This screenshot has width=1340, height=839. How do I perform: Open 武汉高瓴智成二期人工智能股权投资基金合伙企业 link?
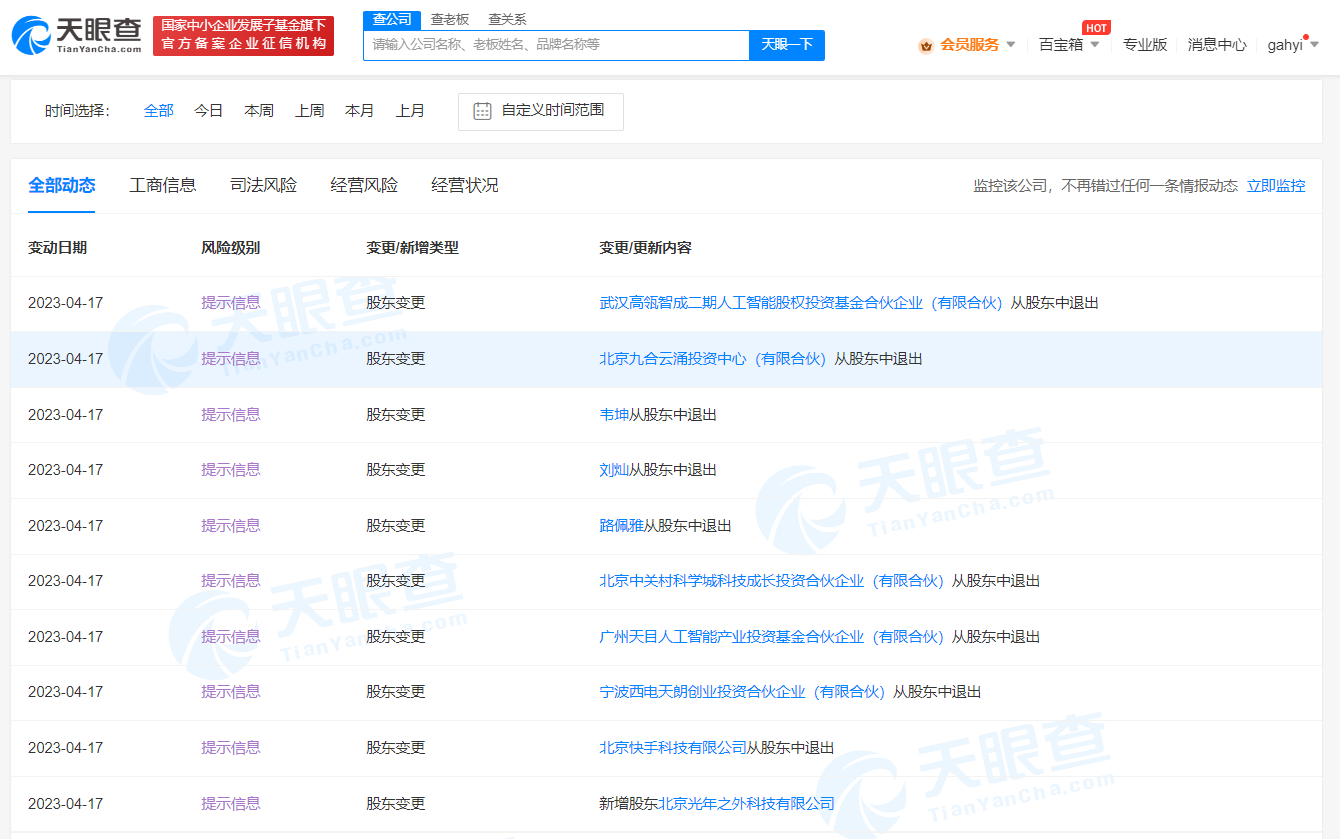[801, 303]
